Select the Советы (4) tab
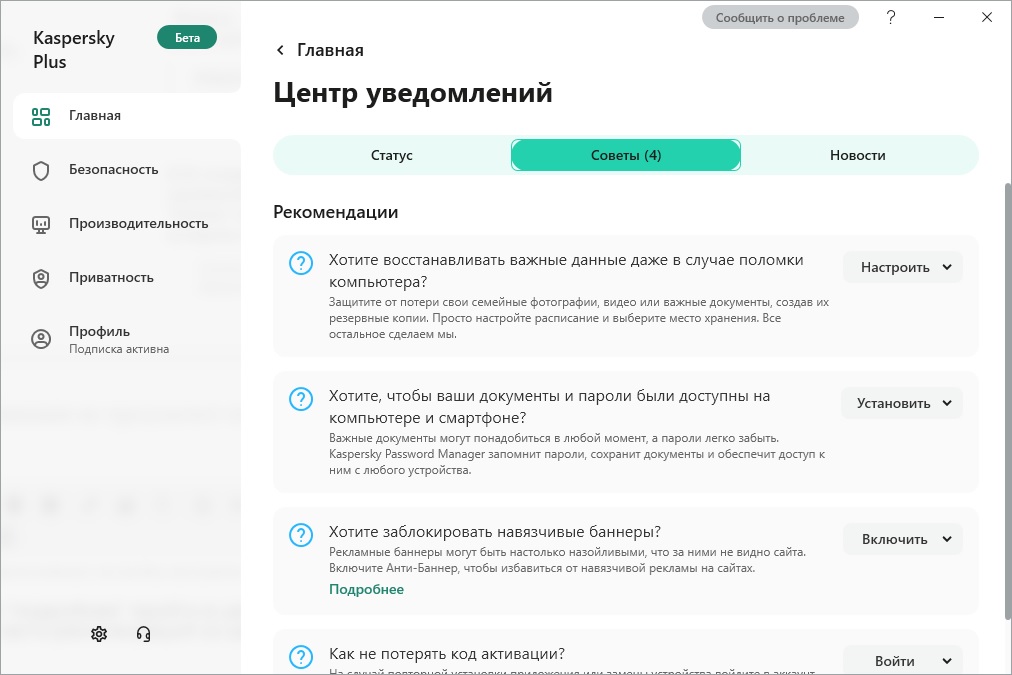 click(x=626, y=156)
